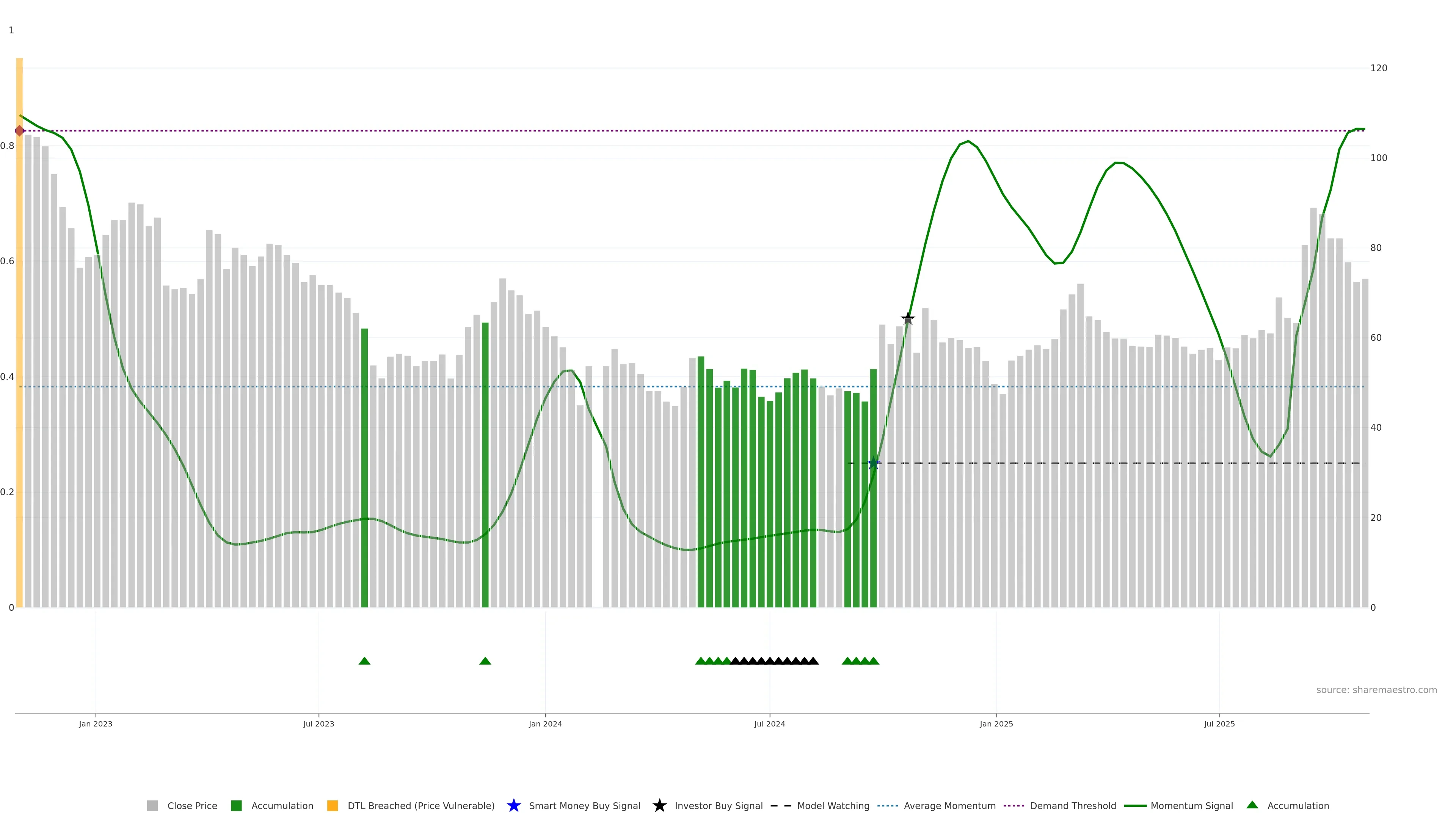The height and width of the screenshot is (819, 1456).
Task: Click the lone green triangle before Jan 2024
Action: click(485, 661)
